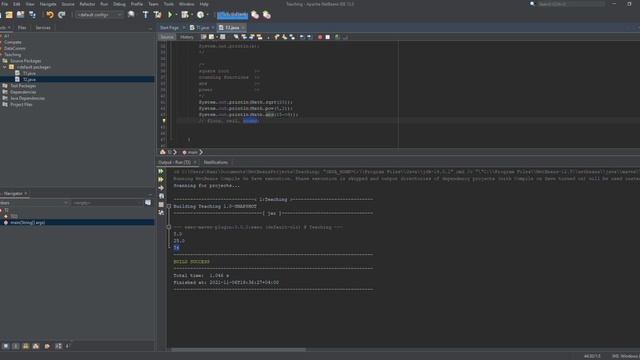Image resolution: width=640 pixels, height=360 pixels.
Task: Click the Debug Project icon
Action: (184, 15)
